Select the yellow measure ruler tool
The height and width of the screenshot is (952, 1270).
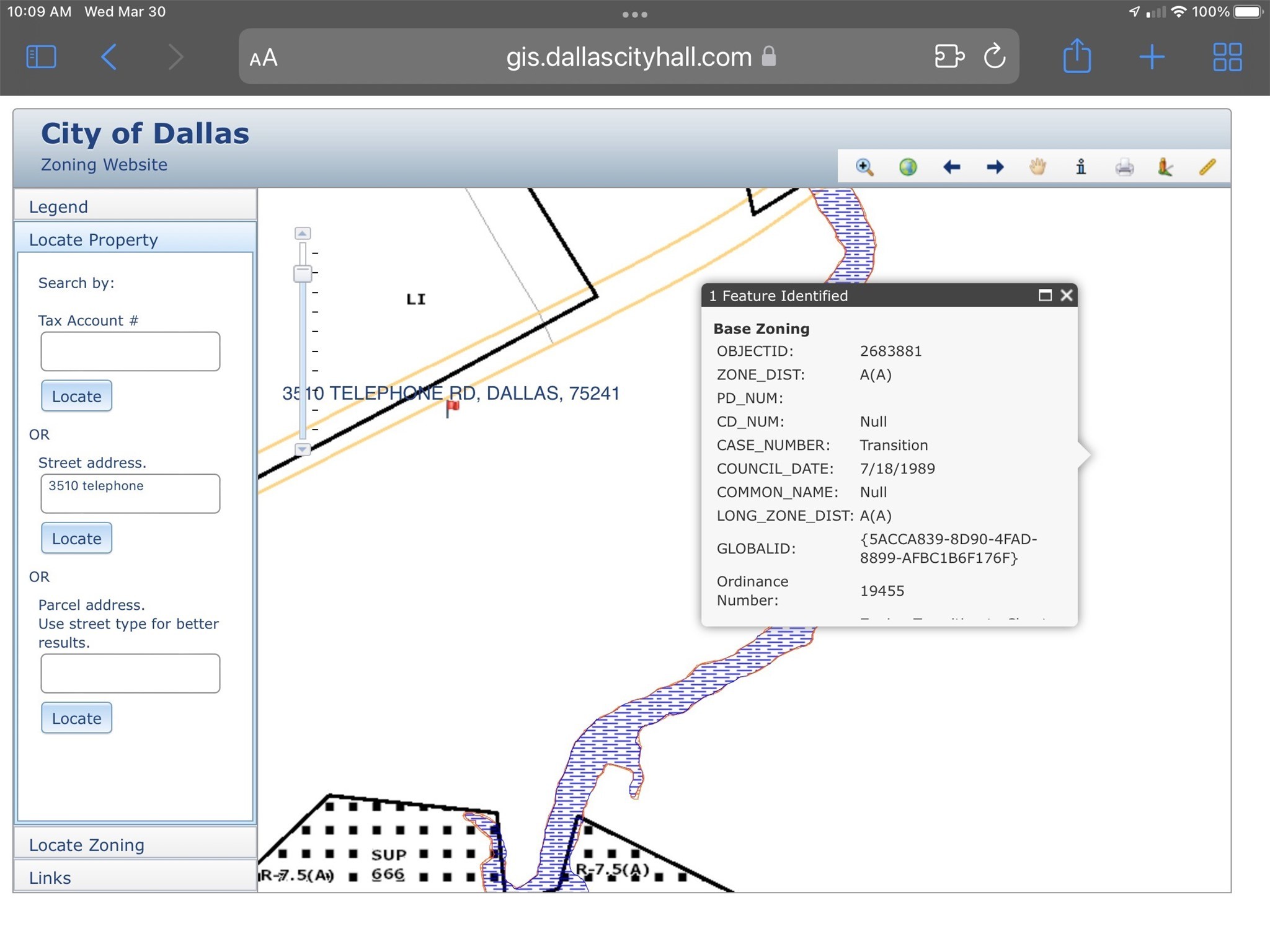[x=1207, y=167]
